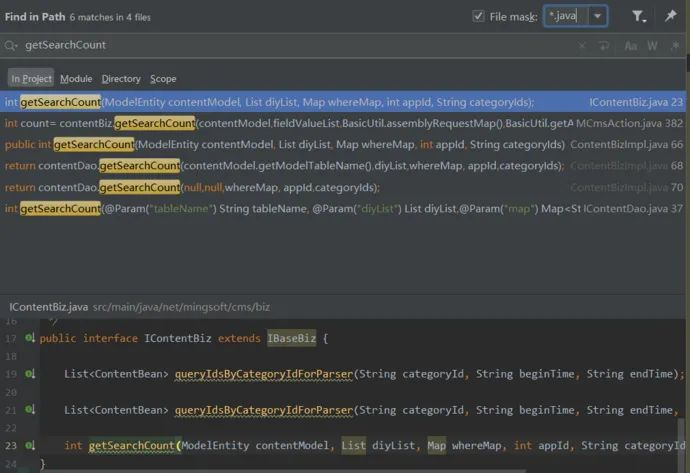Click the IContentBiz interface name
The width and height of the screenshot is (690, 473).
[x=178, y=338]
